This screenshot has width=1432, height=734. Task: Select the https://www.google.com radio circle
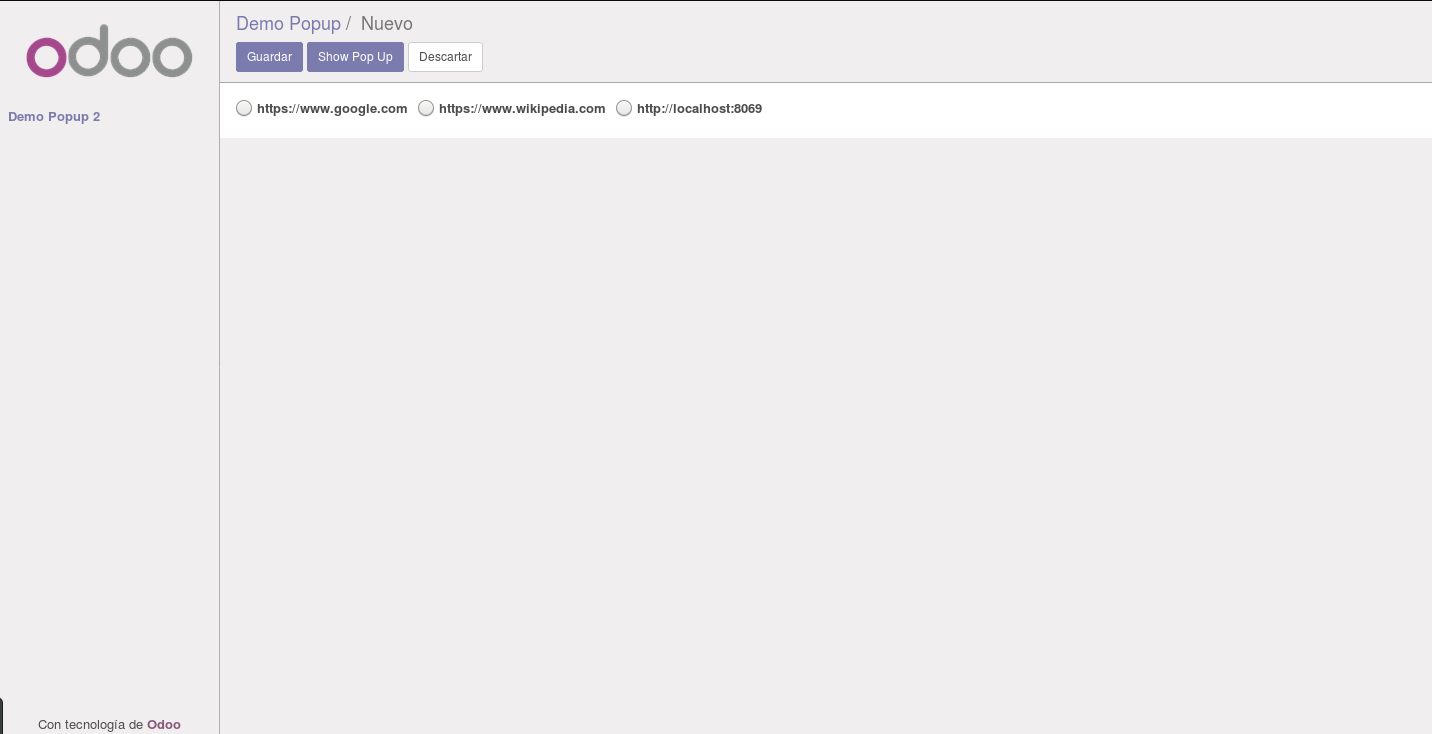244,108
